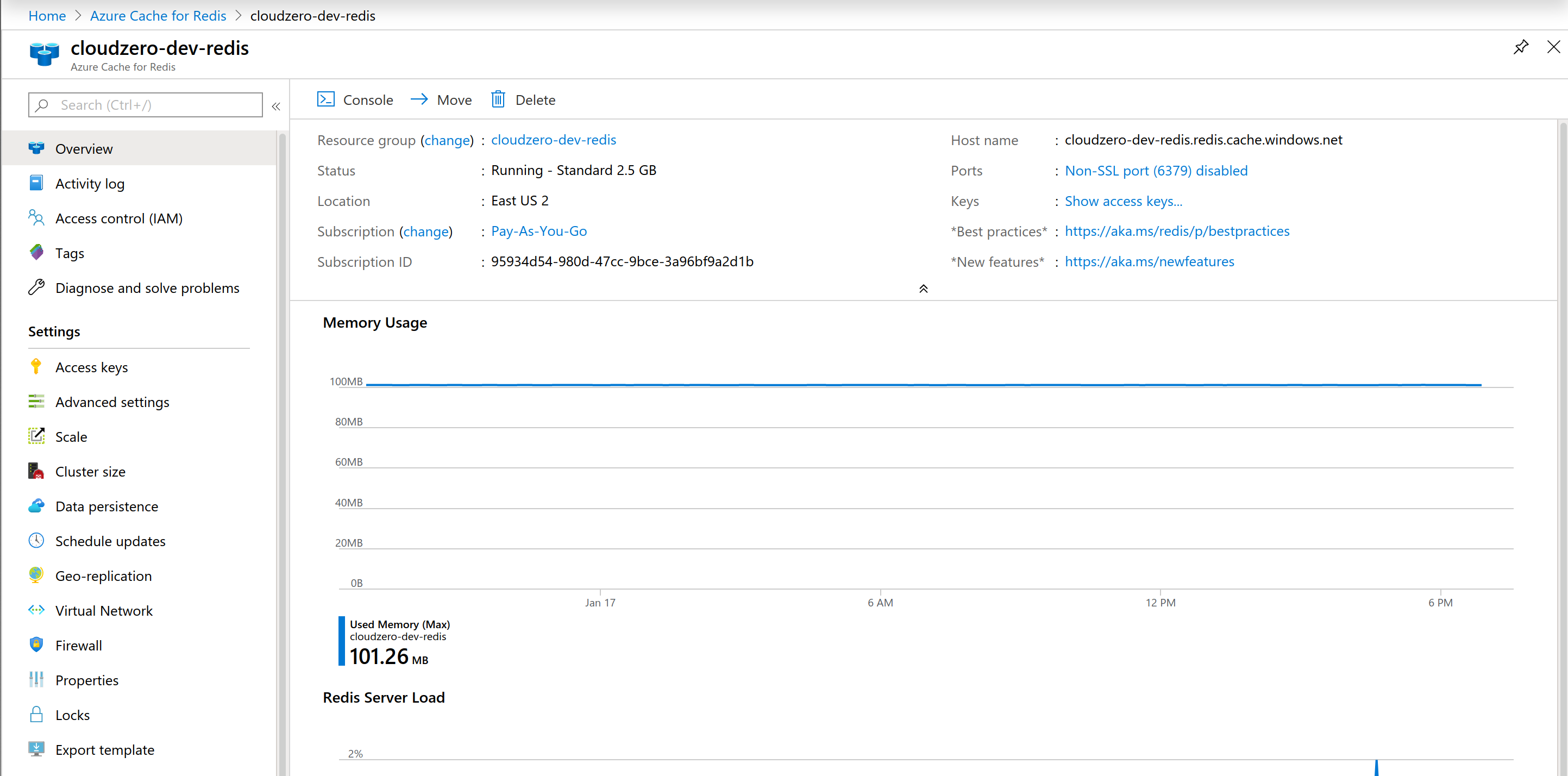Click the Tags icon in sidebar
Viewport: 1568px width, 776px height.
(36, 253)
